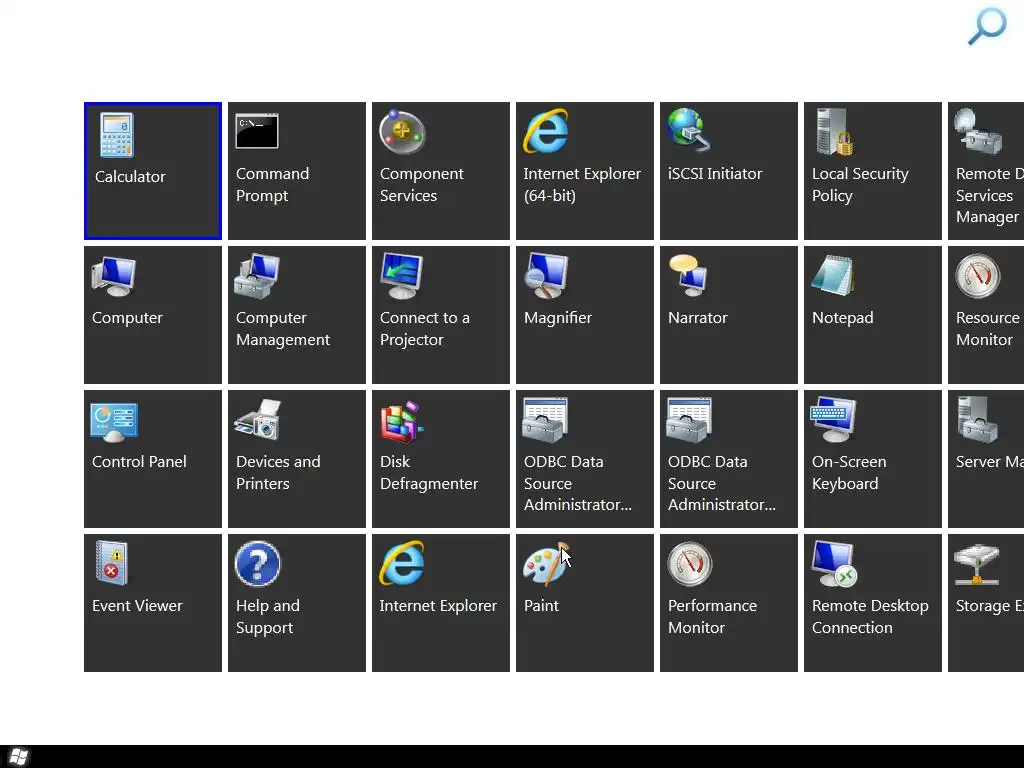
Task: Start the Magnifier tool
Action: coord(585,315)
